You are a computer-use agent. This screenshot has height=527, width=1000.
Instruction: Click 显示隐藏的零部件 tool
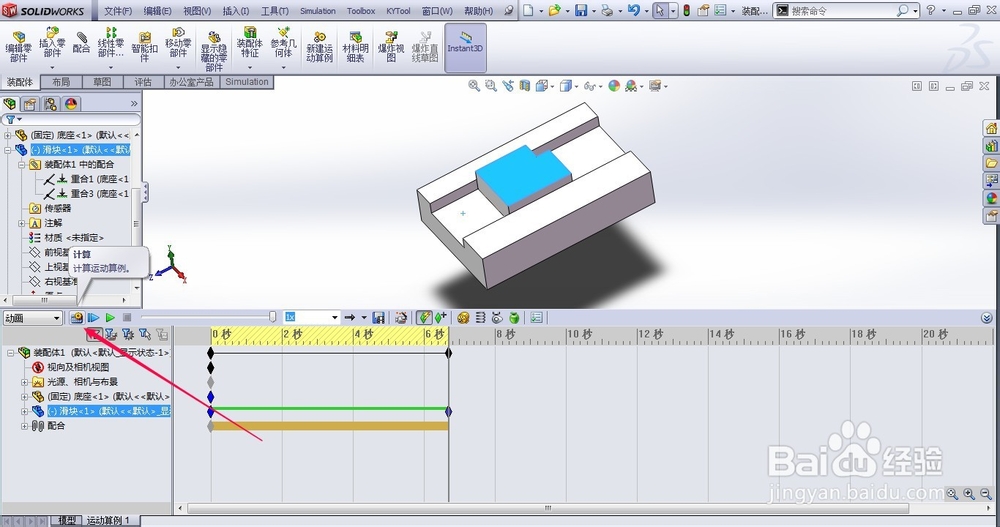coord(214,50)
